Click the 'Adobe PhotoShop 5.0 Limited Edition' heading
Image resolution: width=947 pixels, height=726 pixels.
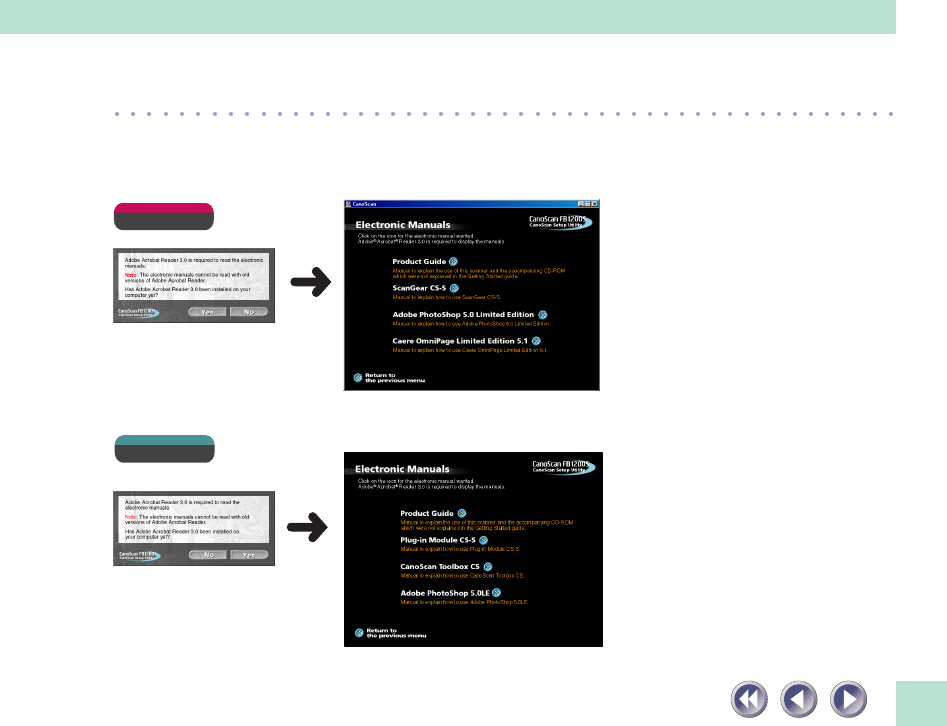click(463, 315)
